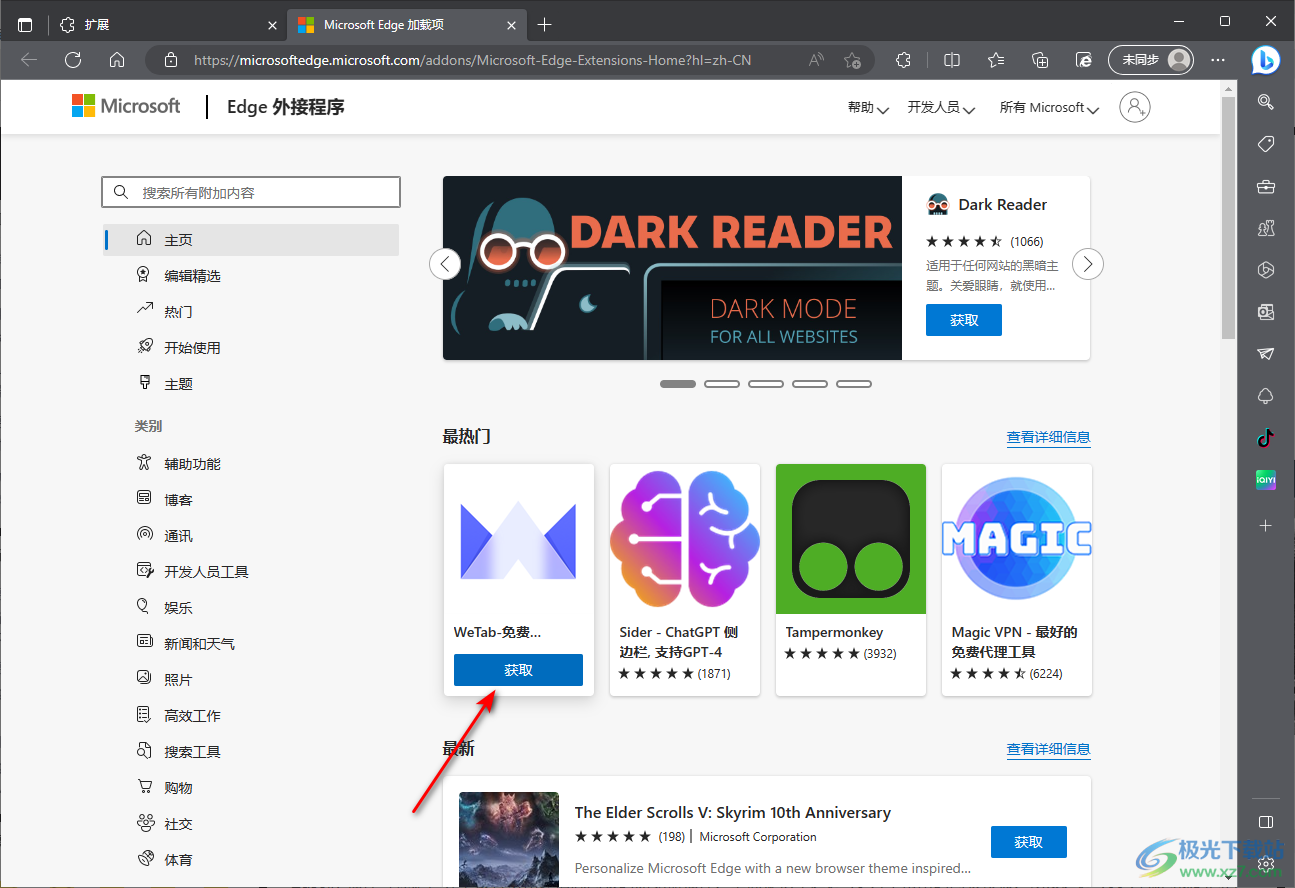Screen dimensions: 1295x888
Task: Select 开始使用 in left navigation
Action: (x=251, y=348)
